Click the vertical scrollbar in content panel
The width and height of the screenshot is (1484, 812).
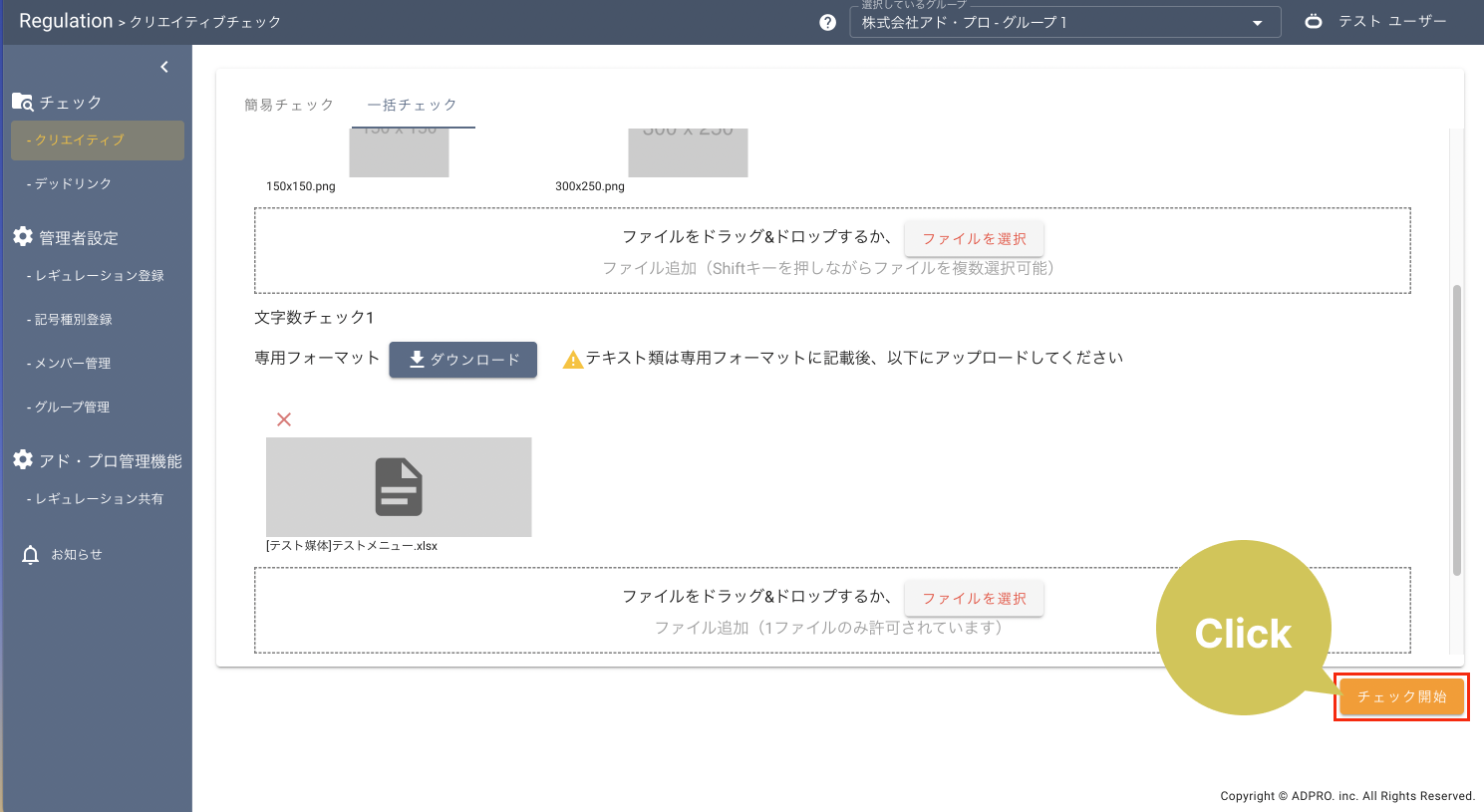click(x=1456, y=428)
